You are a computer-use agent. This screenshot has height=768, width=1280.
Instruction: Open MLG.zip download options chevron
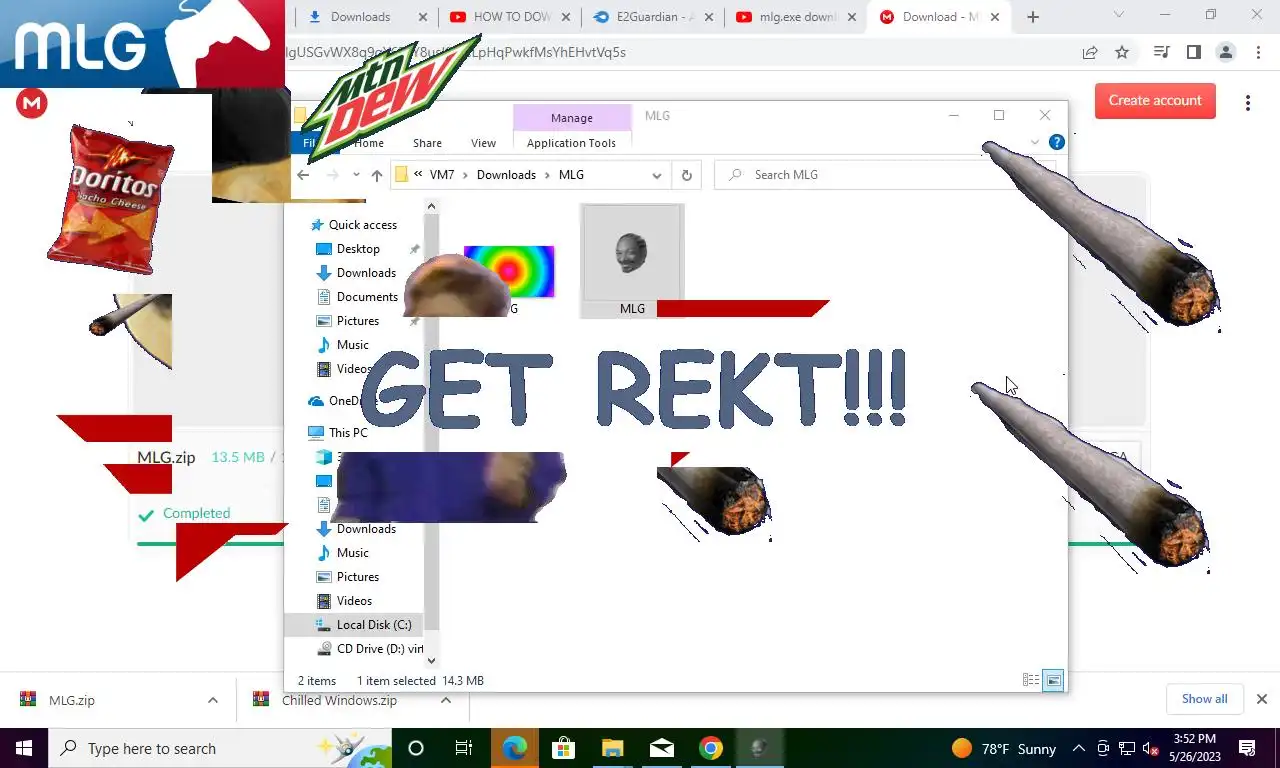click(x=212, y=700)
